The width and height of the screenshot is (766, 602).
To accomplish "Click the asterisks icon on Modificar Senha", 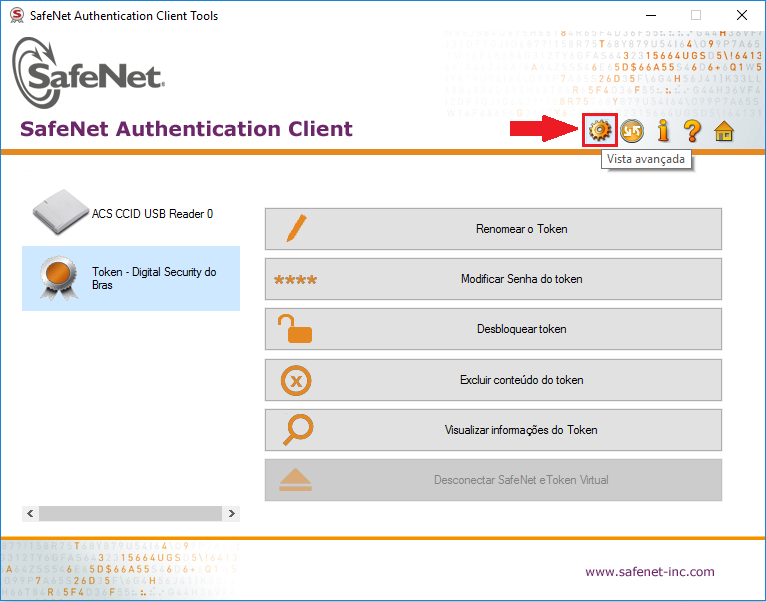I will [x=296, y=280].
